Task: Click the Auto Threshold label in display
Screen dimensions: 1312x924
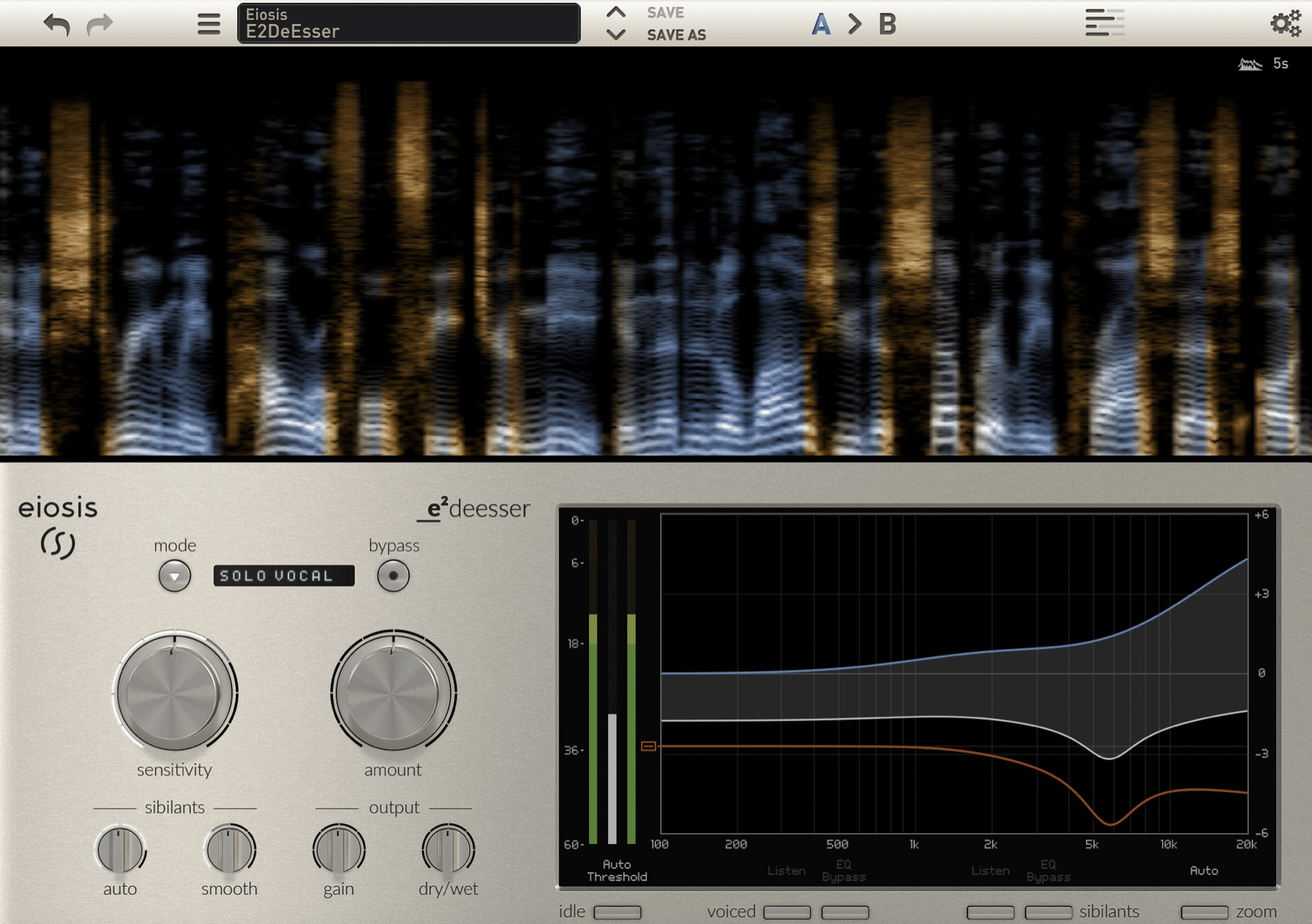Action: tap(617, 870)
